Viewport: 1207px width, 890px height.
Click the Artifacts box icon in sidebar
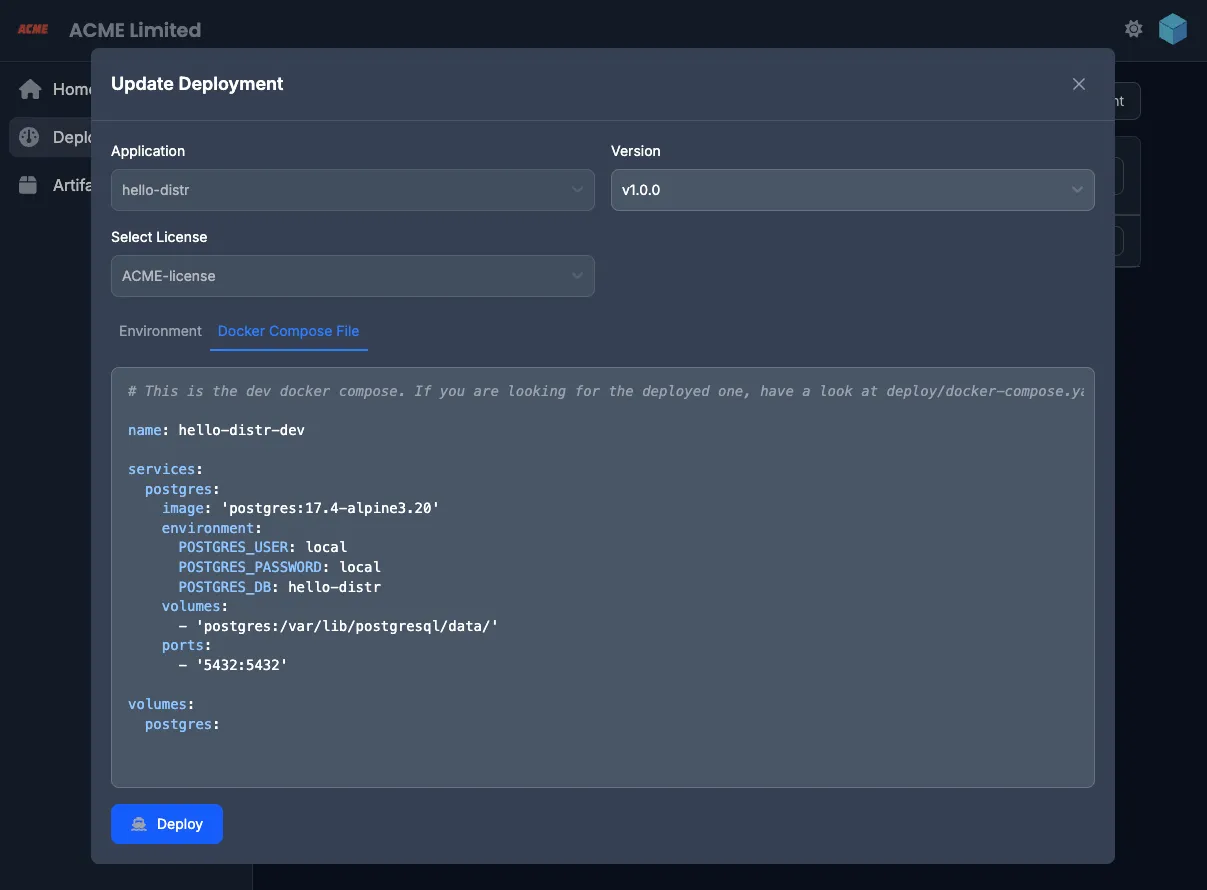coord(30,185)
